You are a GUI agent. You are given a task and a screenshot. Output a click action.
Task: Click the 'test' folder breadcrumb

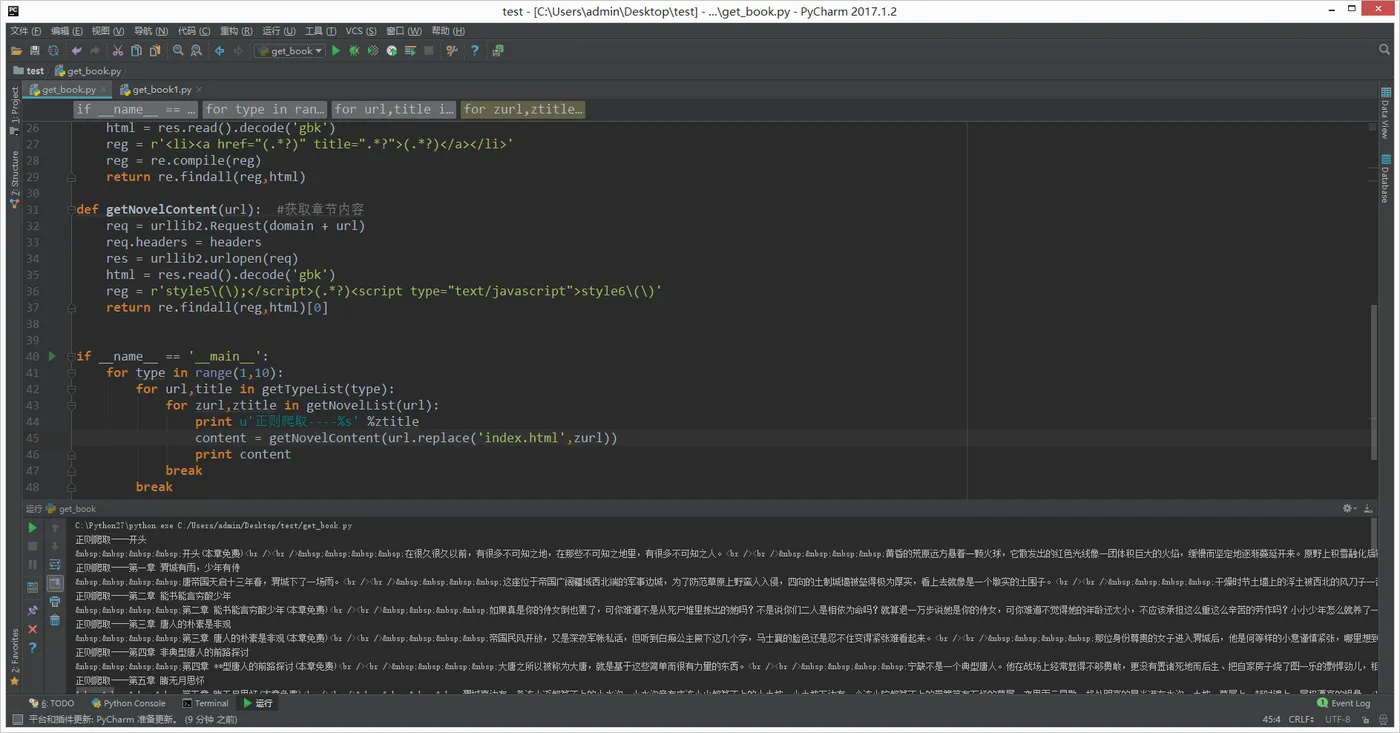(x=29, y=71)
